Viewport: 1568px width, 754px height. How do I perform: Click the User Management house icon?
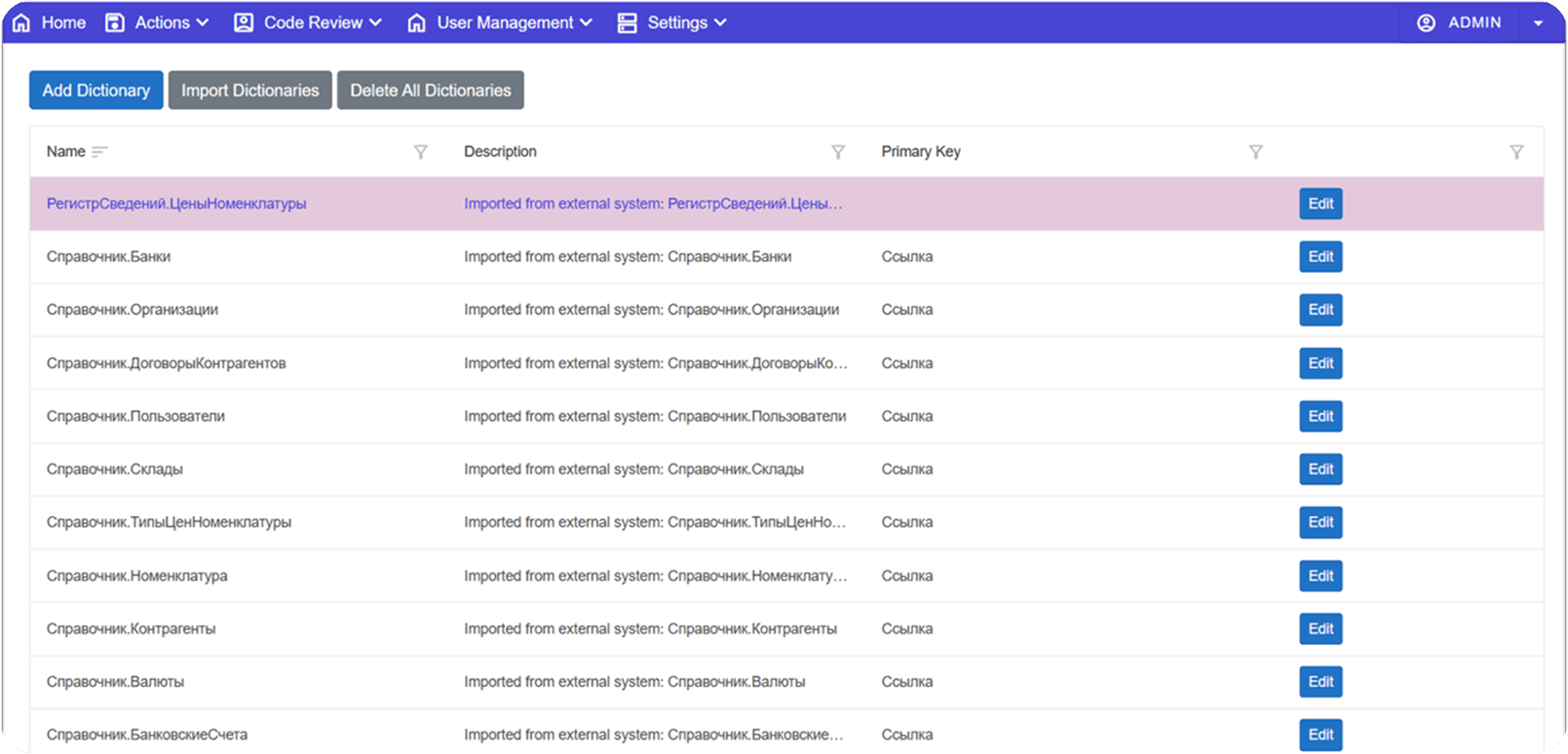click(x=416, y=22)
